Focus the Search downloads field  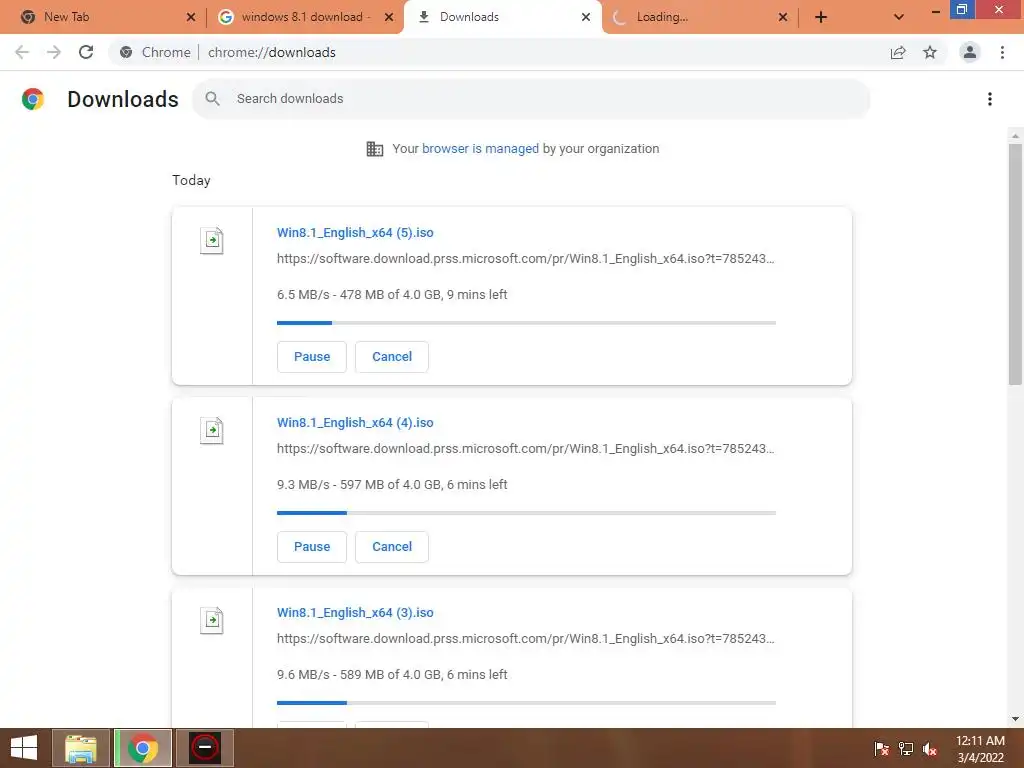pos(531,99)
